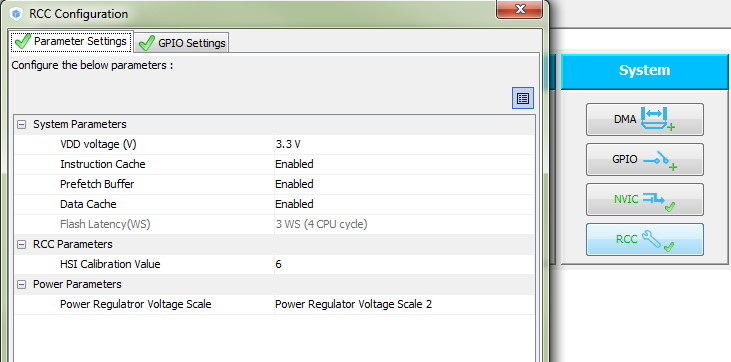Change the Instruction Cache Enabled value
This screenshot has height=362, width=731.
(x=404, y=164)
